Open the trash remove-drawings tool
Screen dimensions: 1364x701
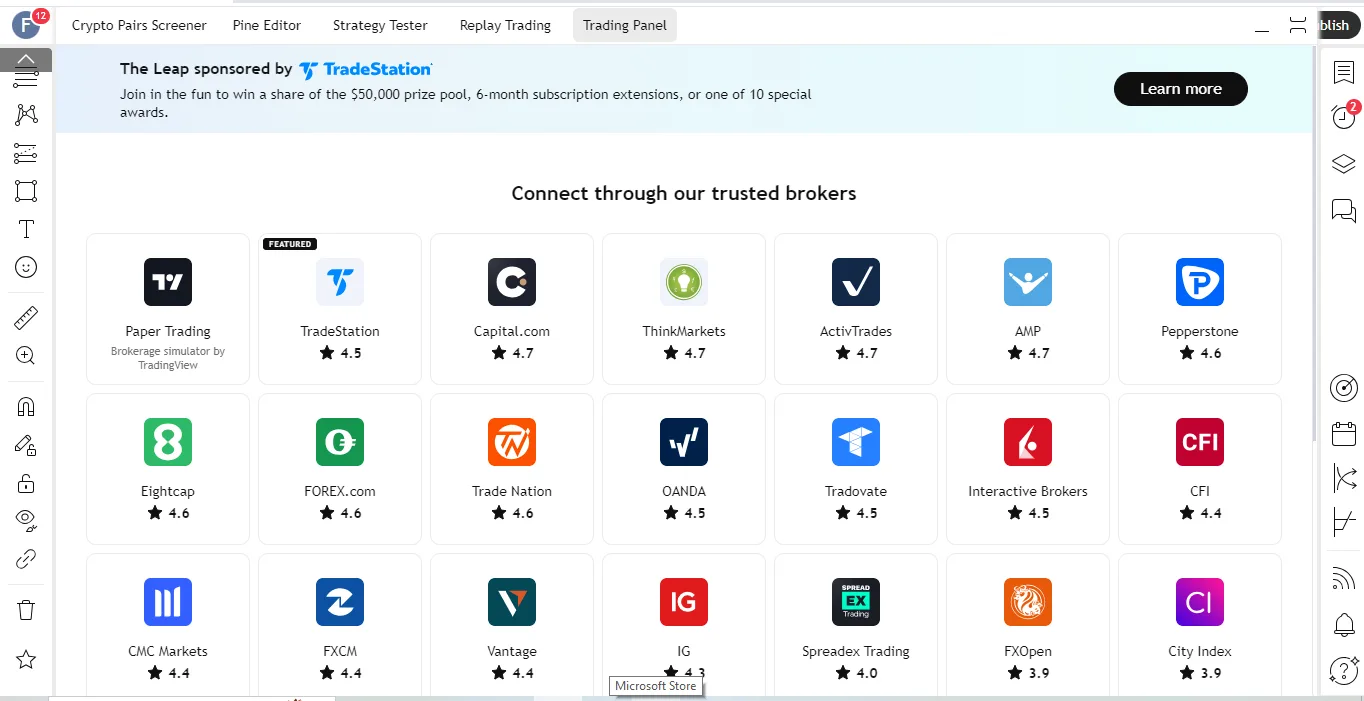pyautogui.click(x=26, y=610)
